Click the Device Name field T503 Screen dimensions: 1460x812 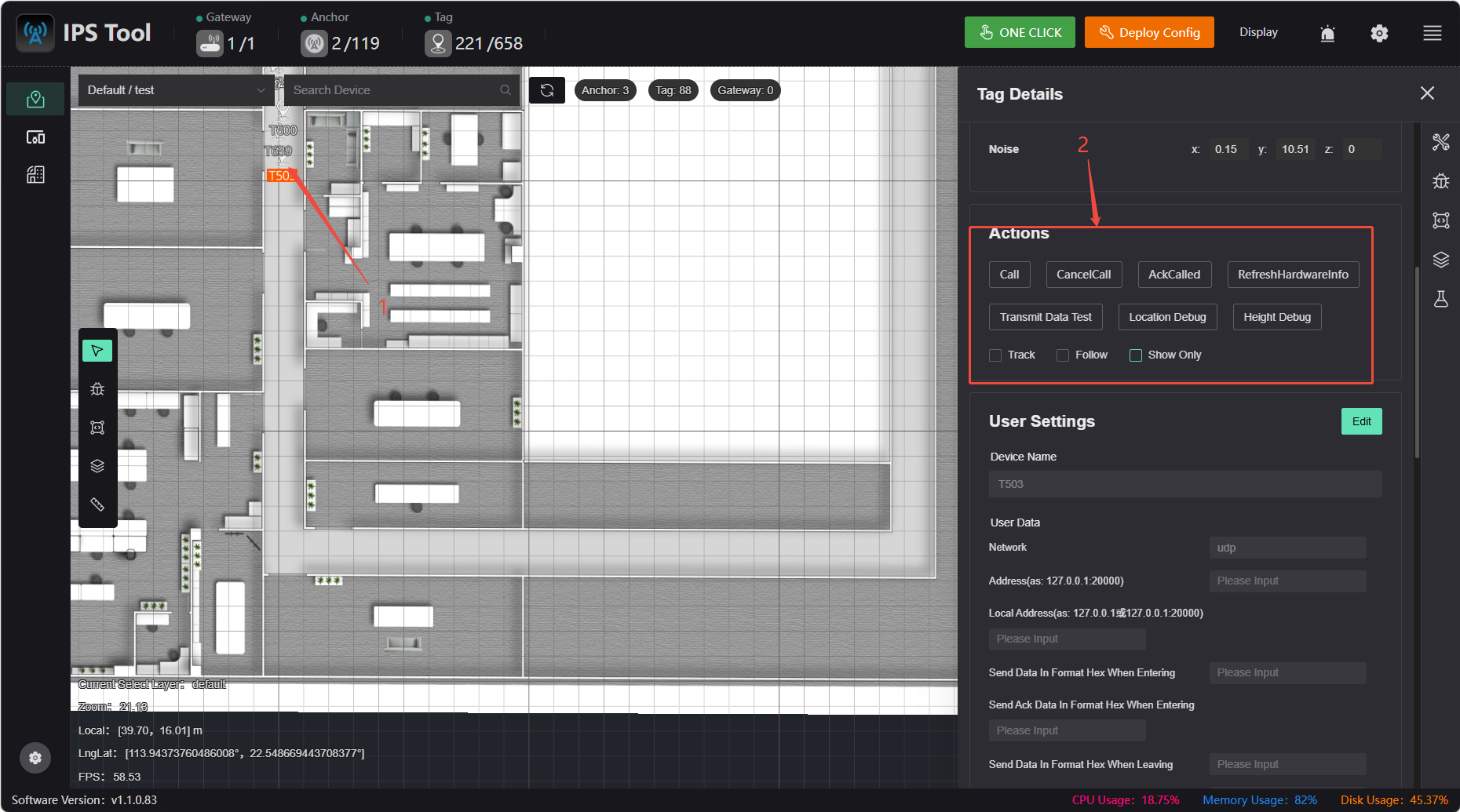click(1185, 484)
